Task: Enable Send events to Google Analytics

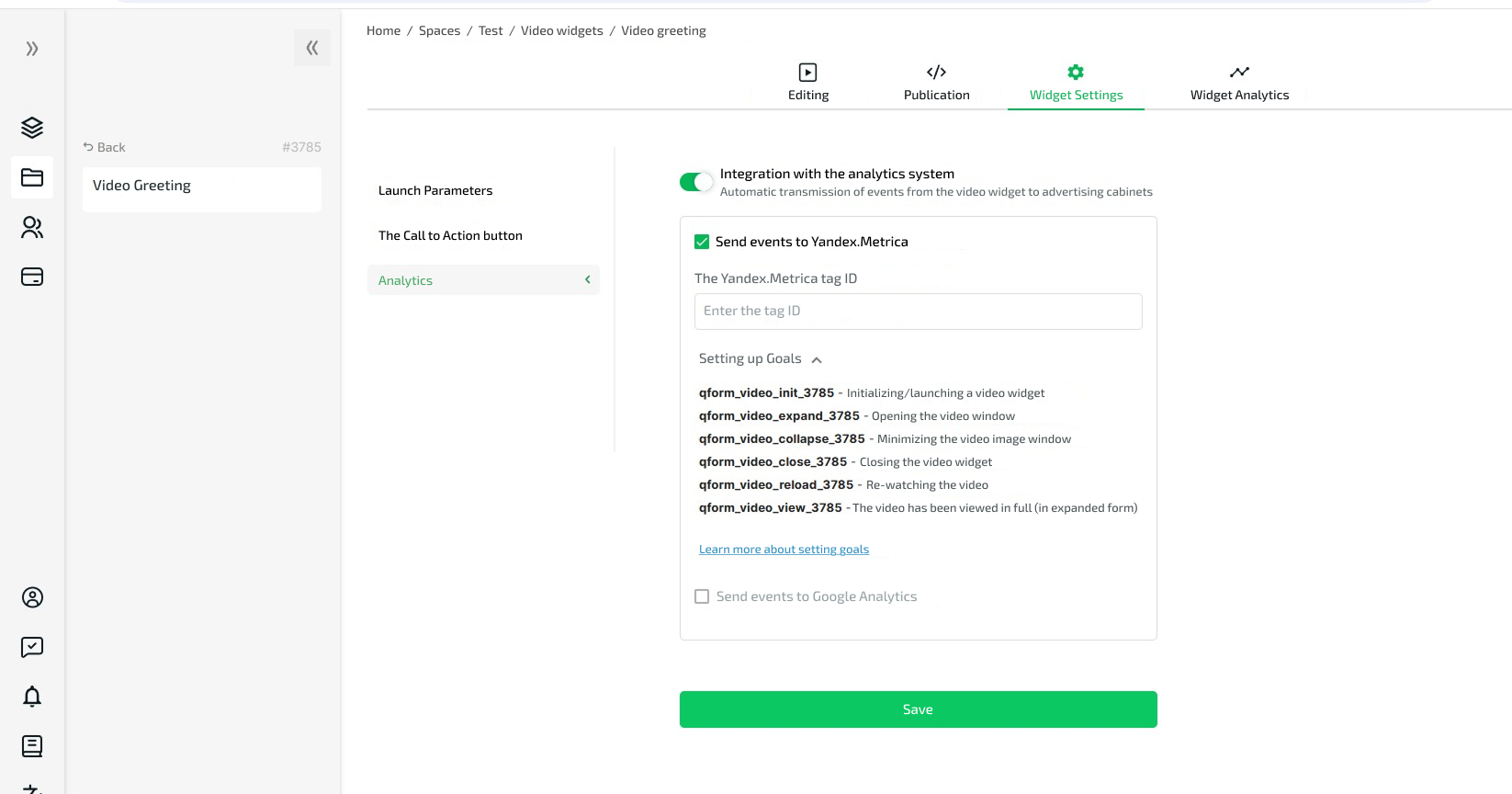Action: tap(702, 596)
